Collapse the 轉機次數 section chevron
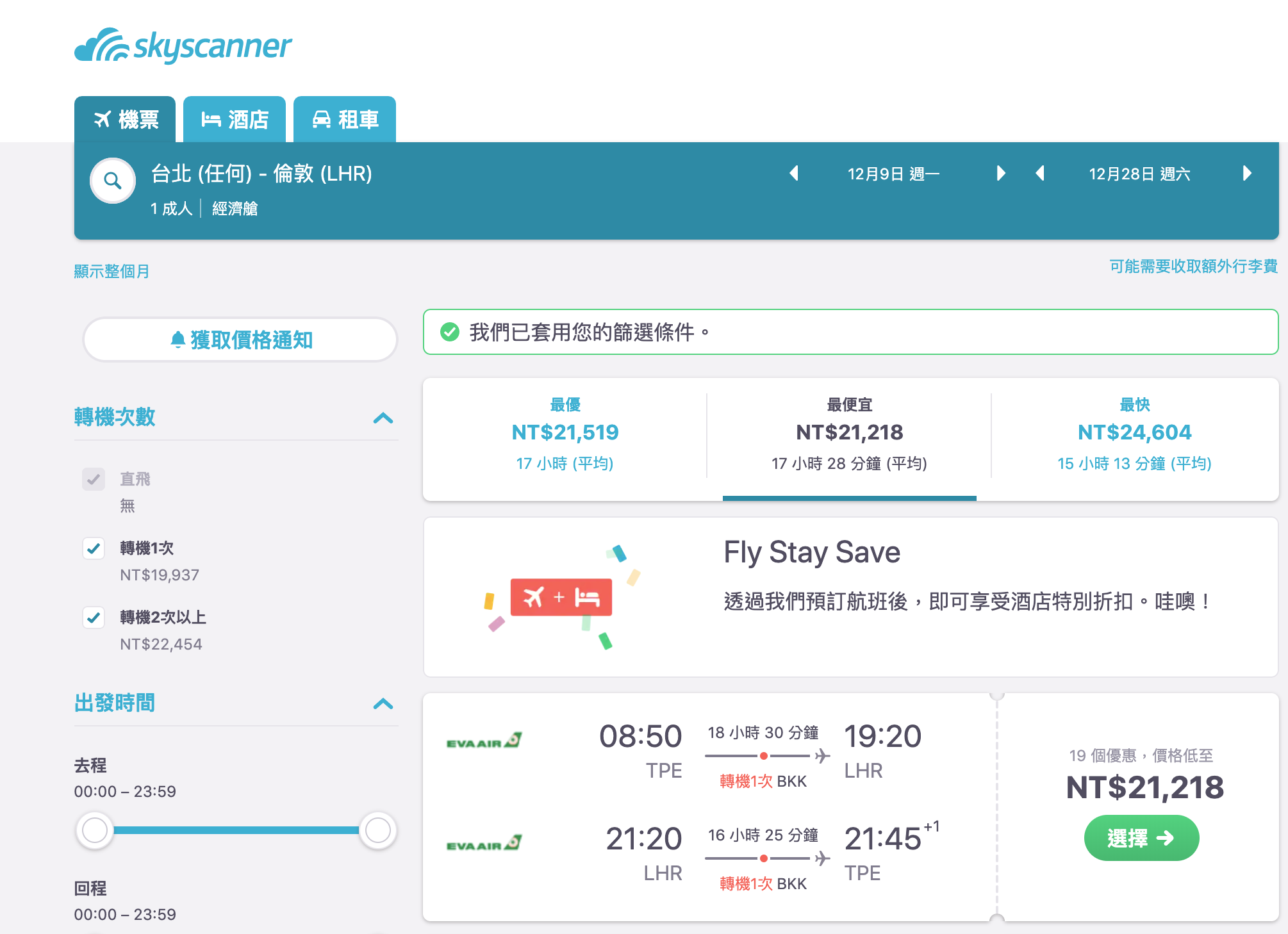Screen dimensions: 1288x934 [383, 418]
